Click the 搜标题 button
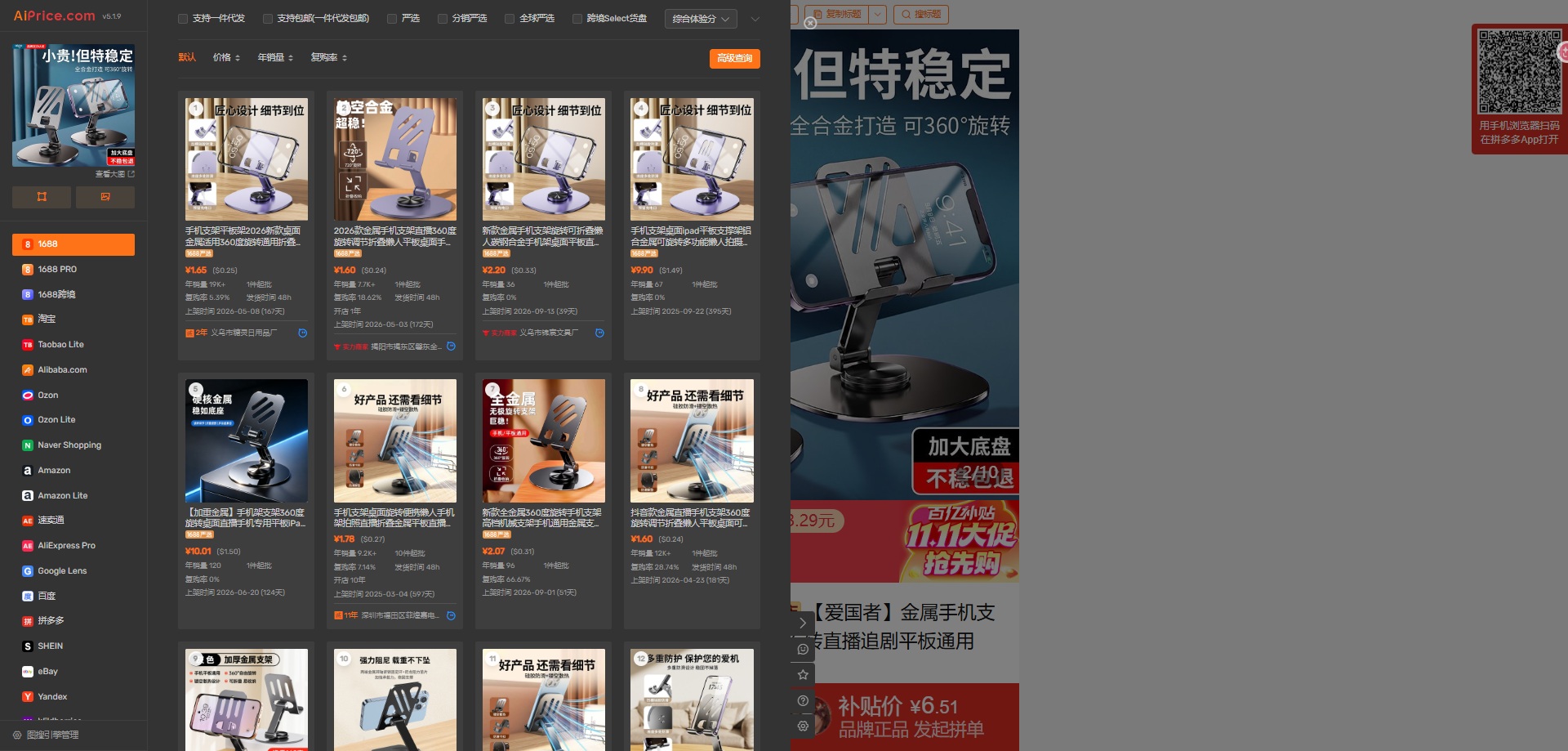The height and width of the screenshot is (751, 1568). click(921, 14)
